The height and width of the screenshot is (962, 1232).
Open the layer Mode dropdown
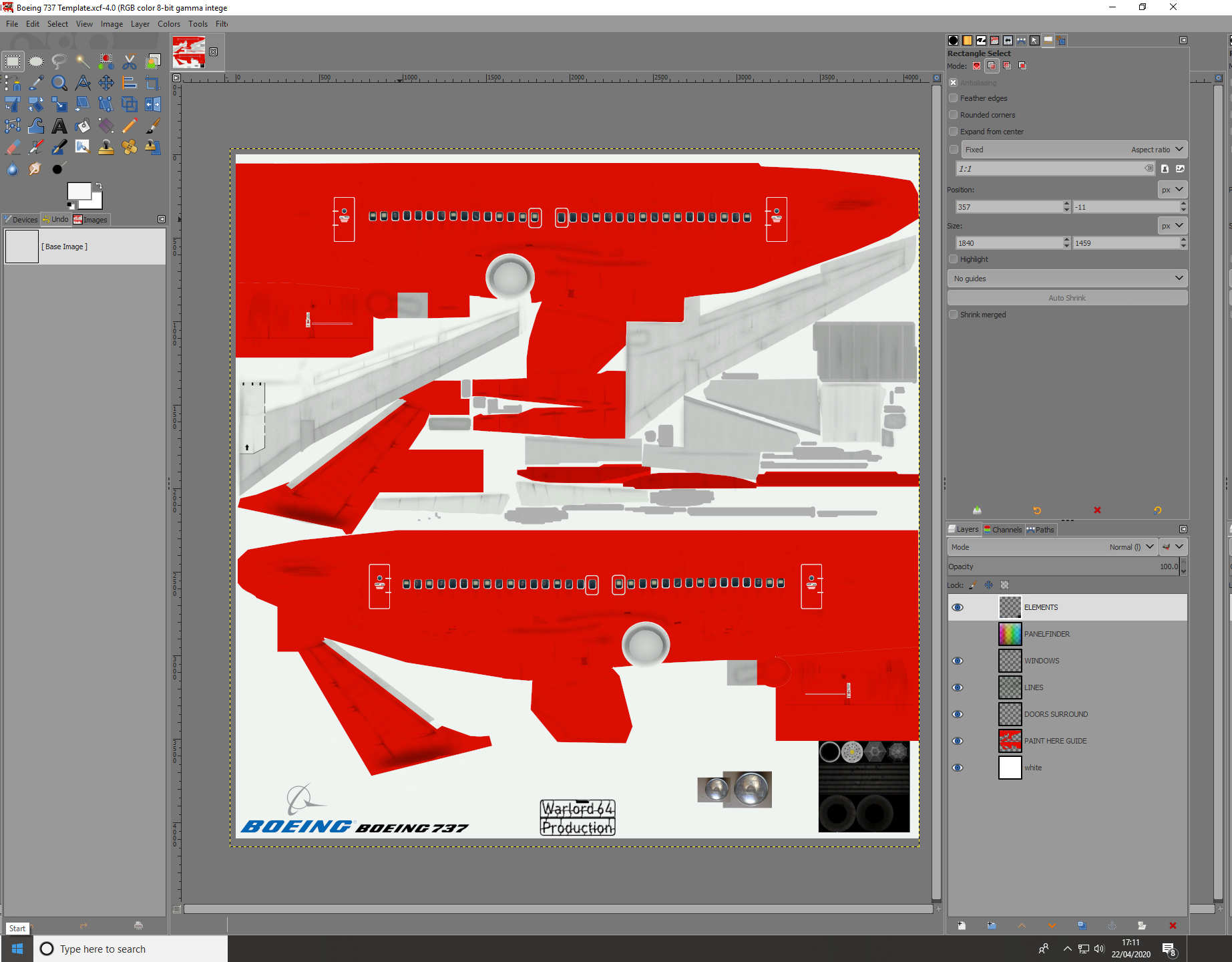click(1128, 546)
